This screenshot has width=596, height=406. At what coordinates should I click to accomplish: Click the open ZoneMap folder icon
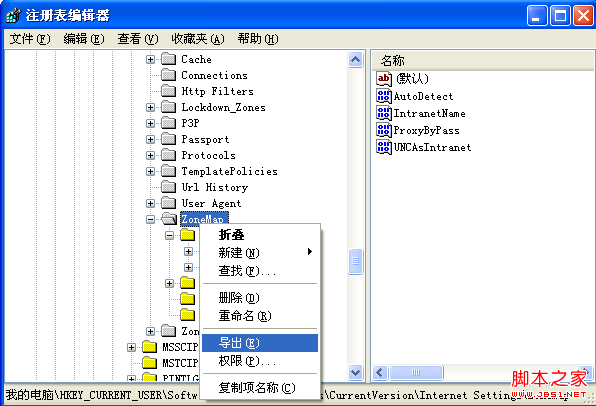[169, 219]
